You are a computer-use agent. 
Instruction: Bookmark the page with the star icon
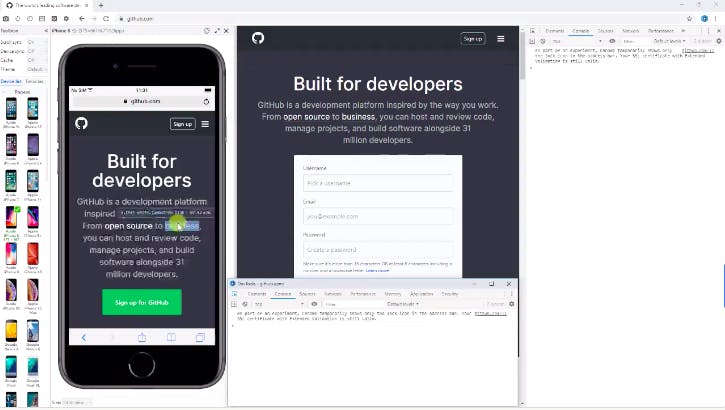(689, 18)
